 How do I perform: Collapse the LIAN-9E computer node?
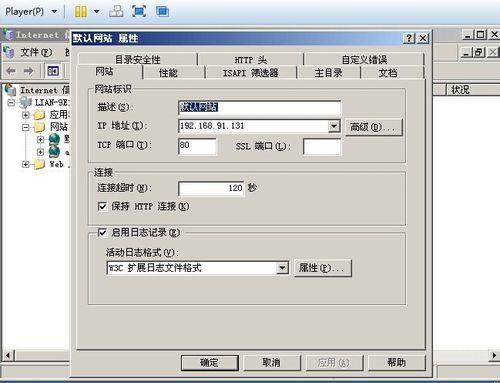pos(11,102)
